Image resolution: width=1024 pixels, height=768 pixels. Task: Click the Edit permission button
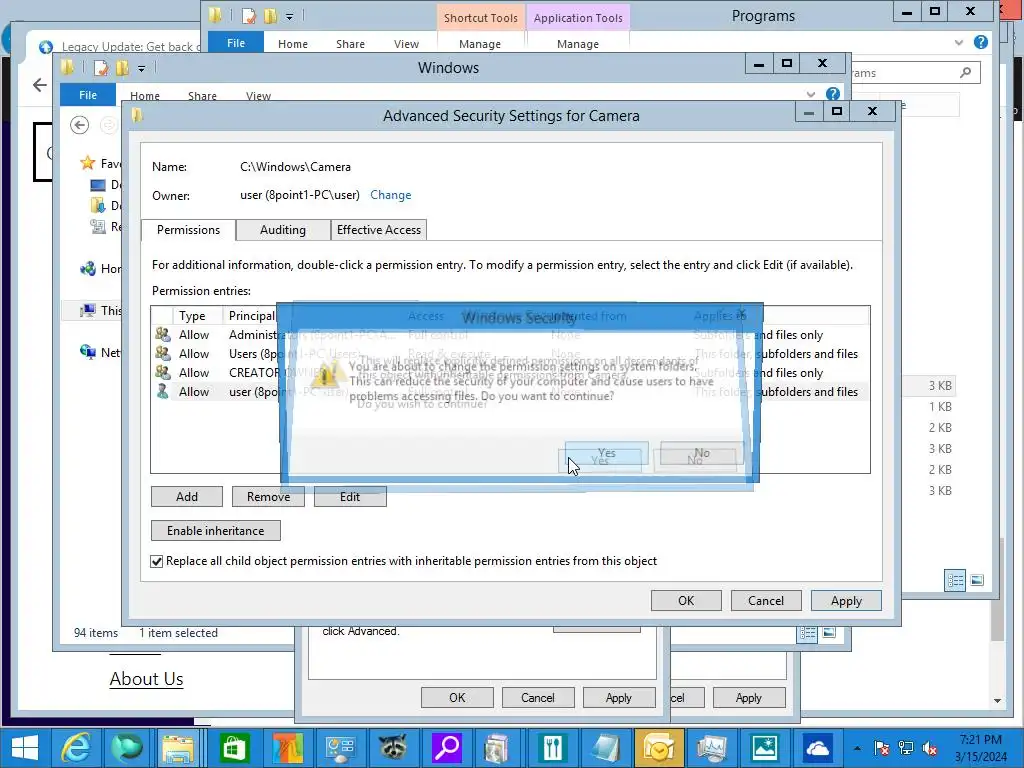tap(350, 496)
